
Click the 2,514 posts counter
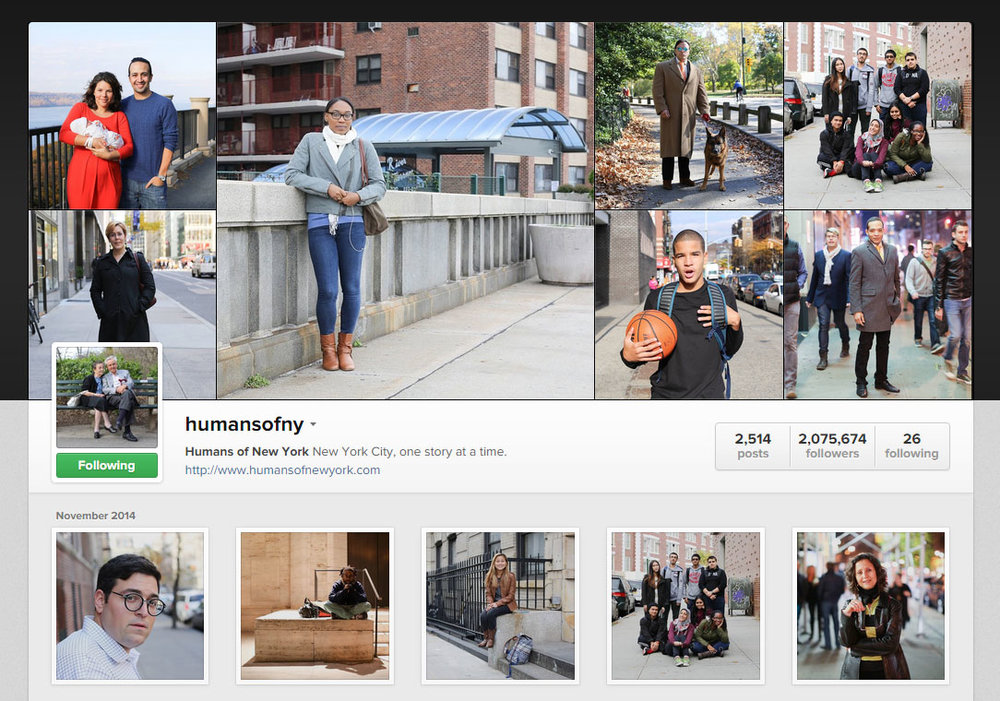[x=753, y=446]
